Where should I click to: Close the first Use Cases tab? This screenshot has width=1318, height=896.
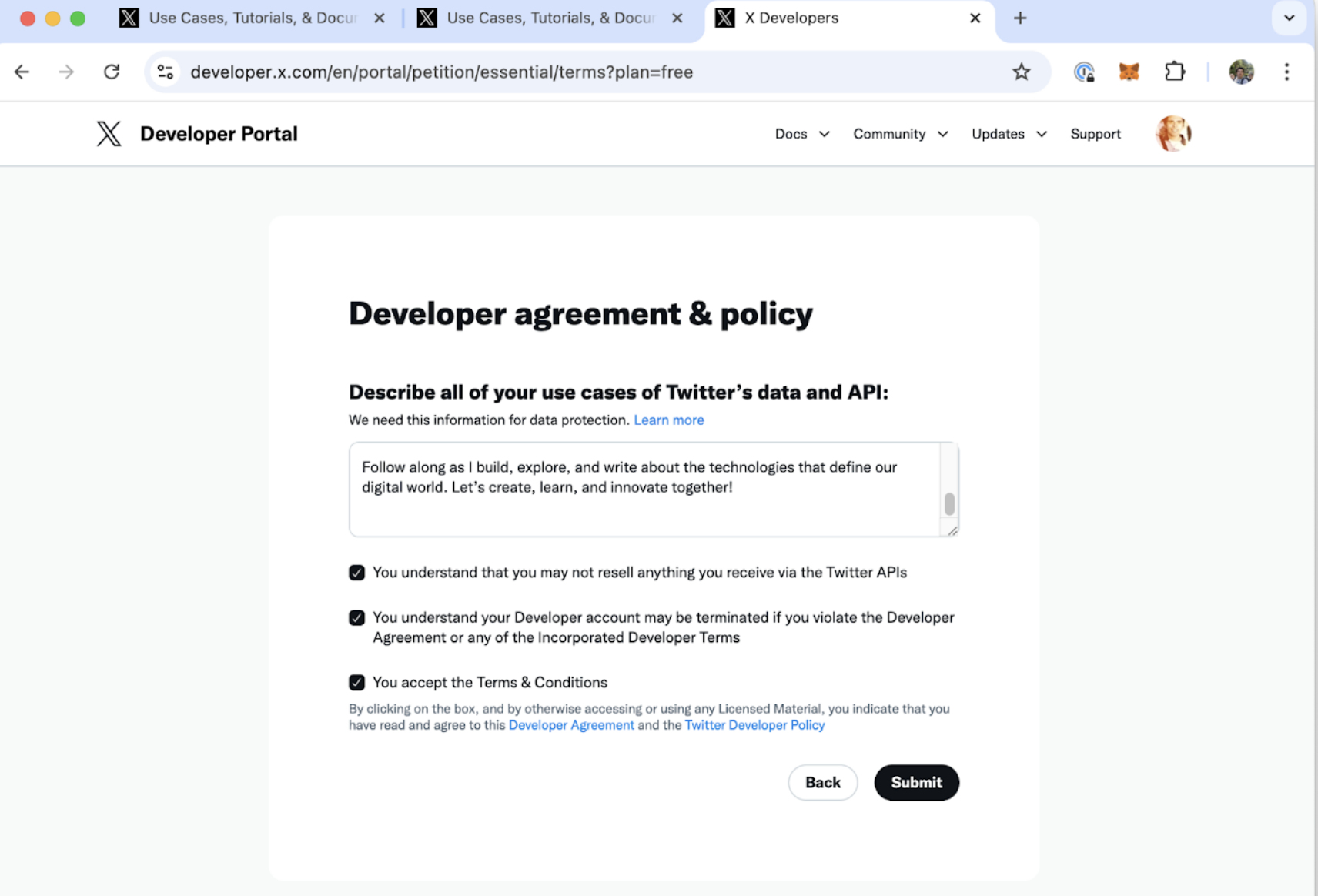[379, 18]
